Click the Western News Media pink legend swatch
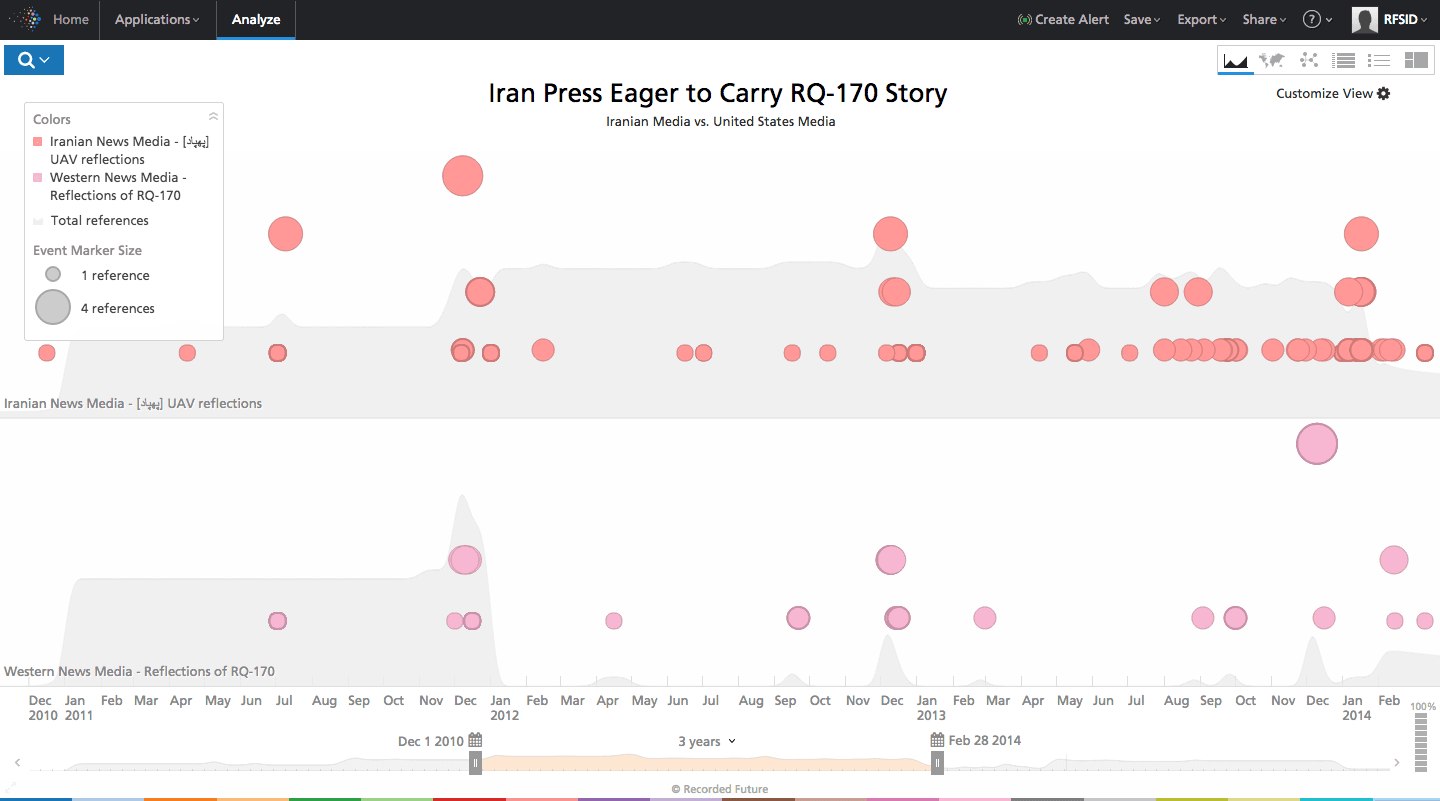Viewport: 1440px width, 801px height. click(38, 178)
